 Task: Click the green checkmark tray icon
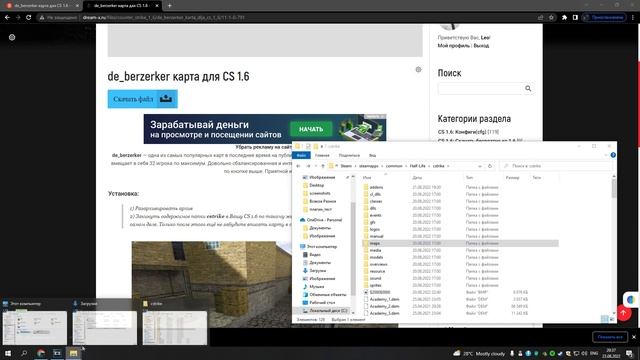[x=552, y=353]
